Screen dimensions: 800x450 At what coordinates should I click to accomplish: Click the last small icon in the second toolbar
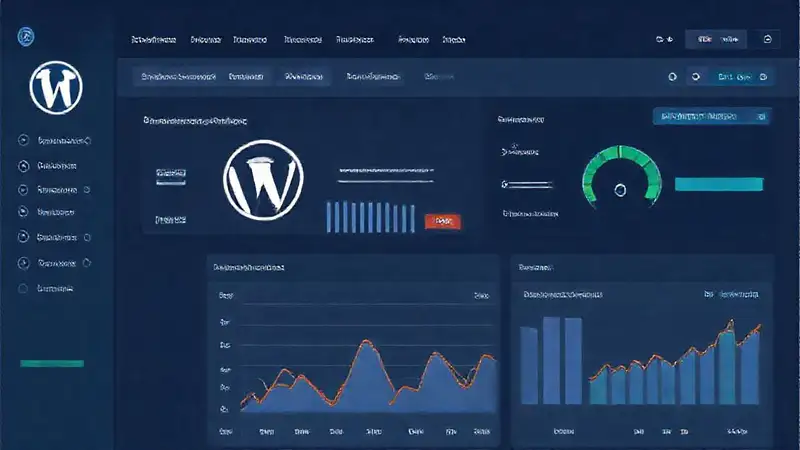click(763, 77)
